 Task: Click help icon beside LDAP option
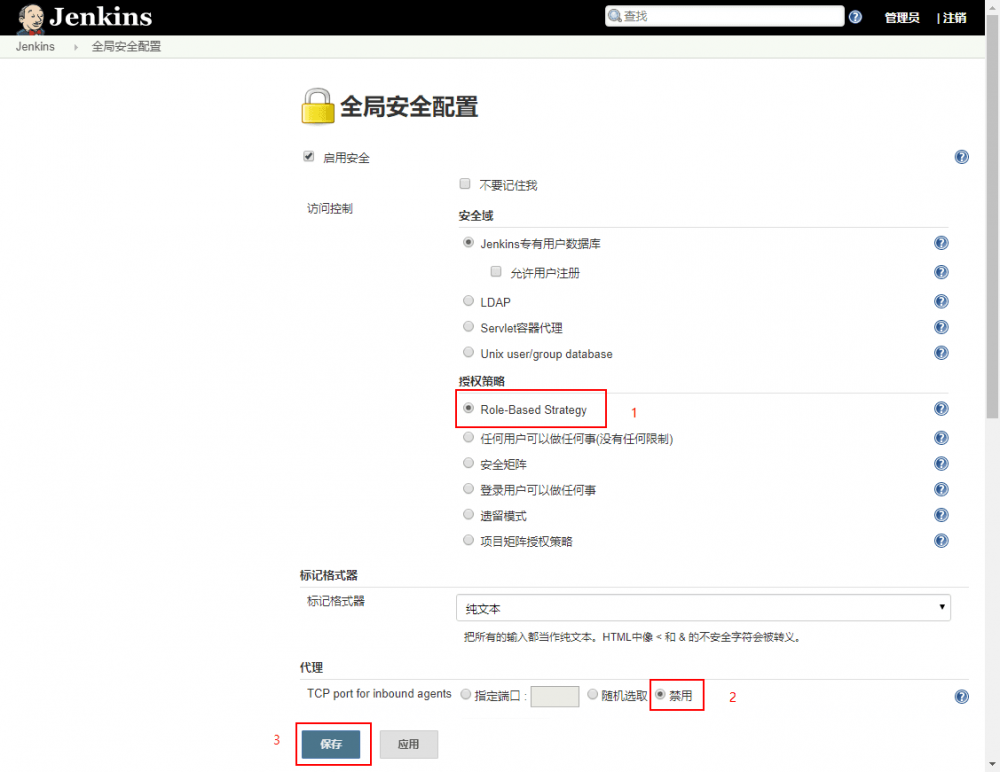(x=941, y=301)
